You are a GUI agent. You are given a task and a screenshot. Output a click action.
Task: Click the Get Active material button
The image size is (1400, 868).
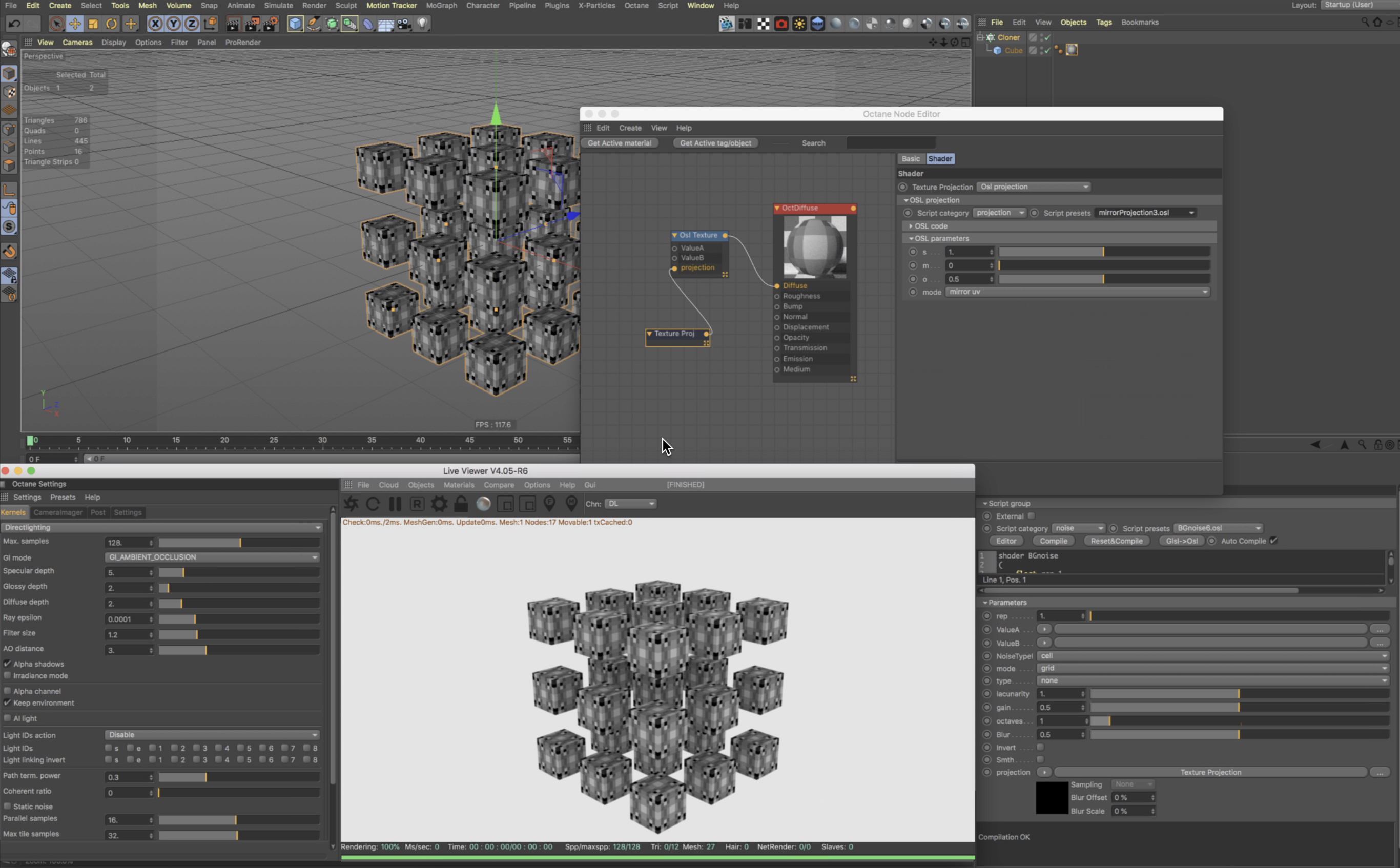pos(619,143)
